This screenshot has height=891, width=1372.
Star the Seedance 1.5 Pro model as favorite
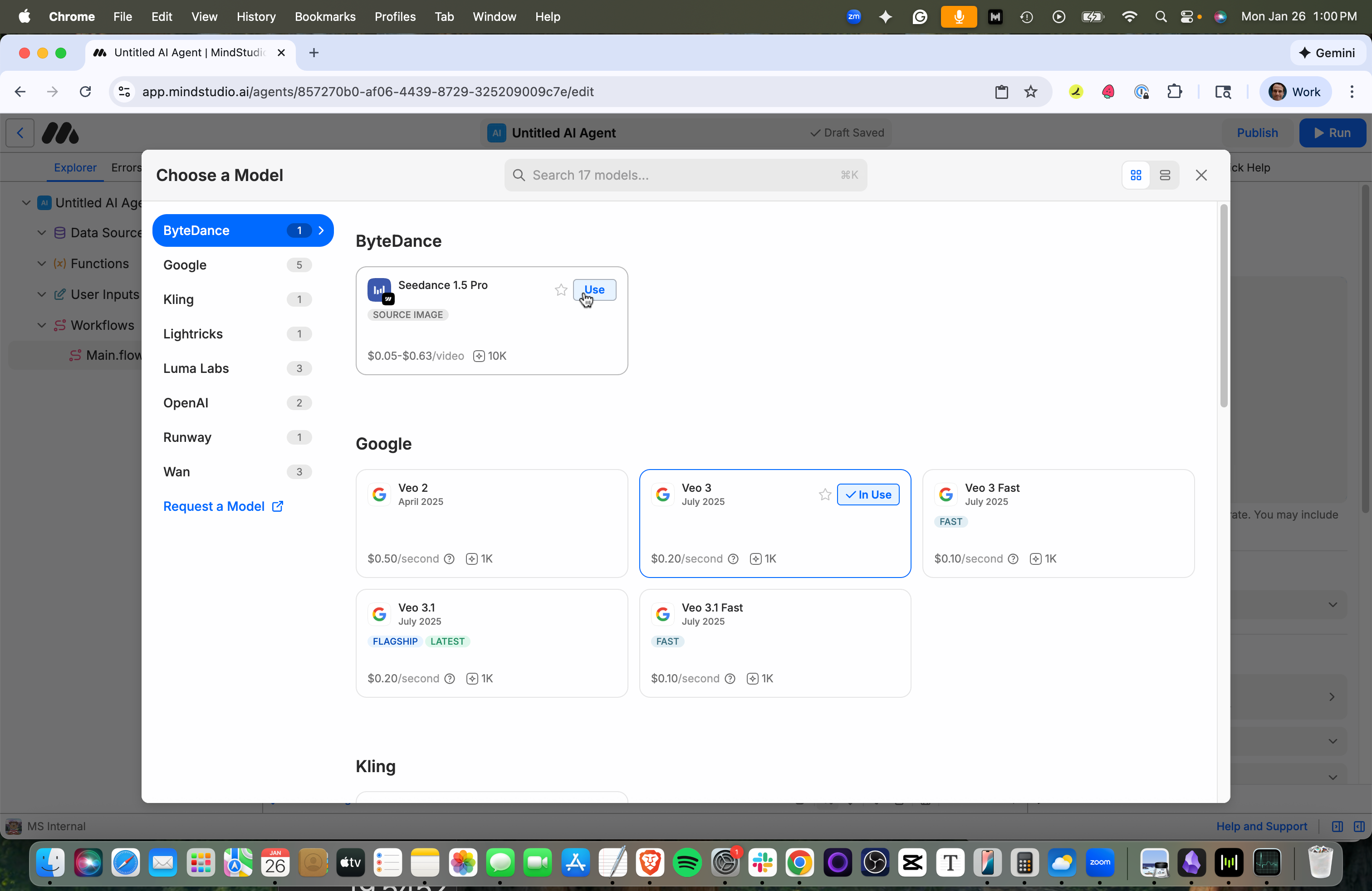560,290
